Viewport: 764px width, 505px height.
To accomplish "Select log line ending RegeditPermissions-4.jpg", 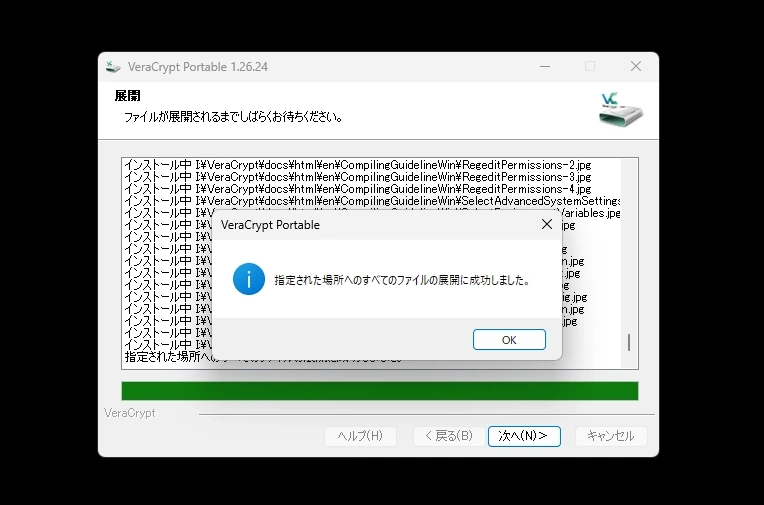I will [x=358, y=189].
